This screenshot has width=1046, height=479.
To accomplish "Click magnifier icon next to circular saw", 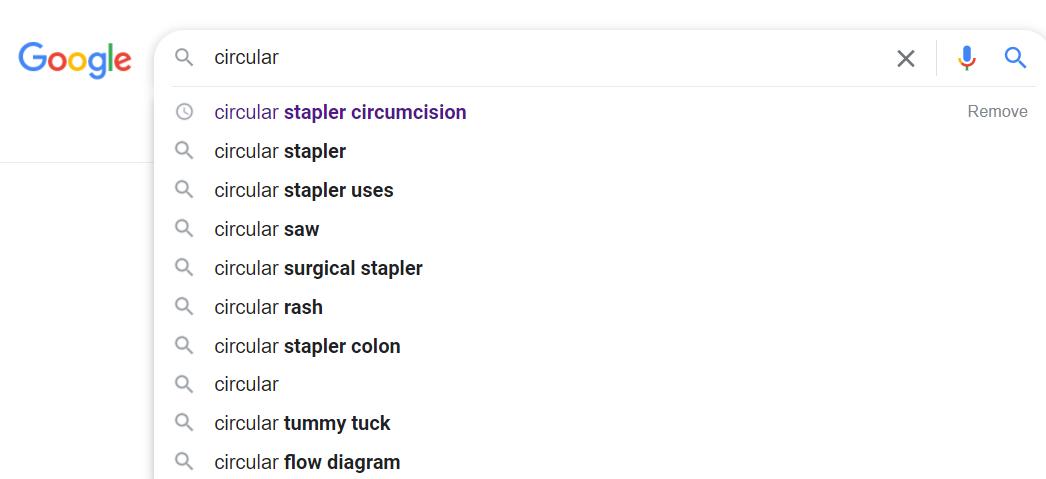I will coord(184,229).
